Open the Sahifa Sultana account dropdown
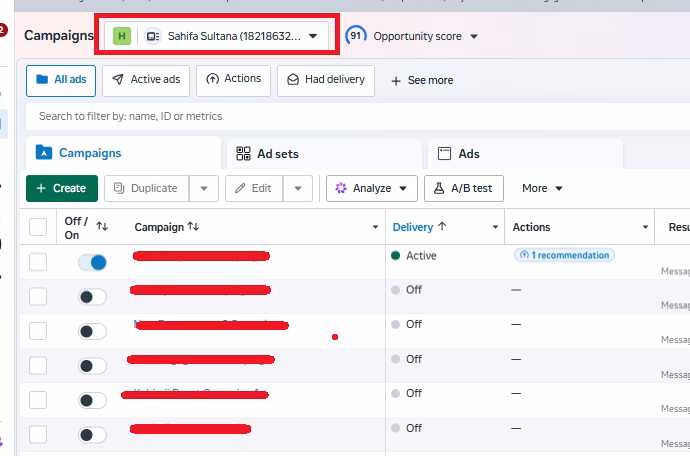Screen dimensions: 690x456 [216, 36]
